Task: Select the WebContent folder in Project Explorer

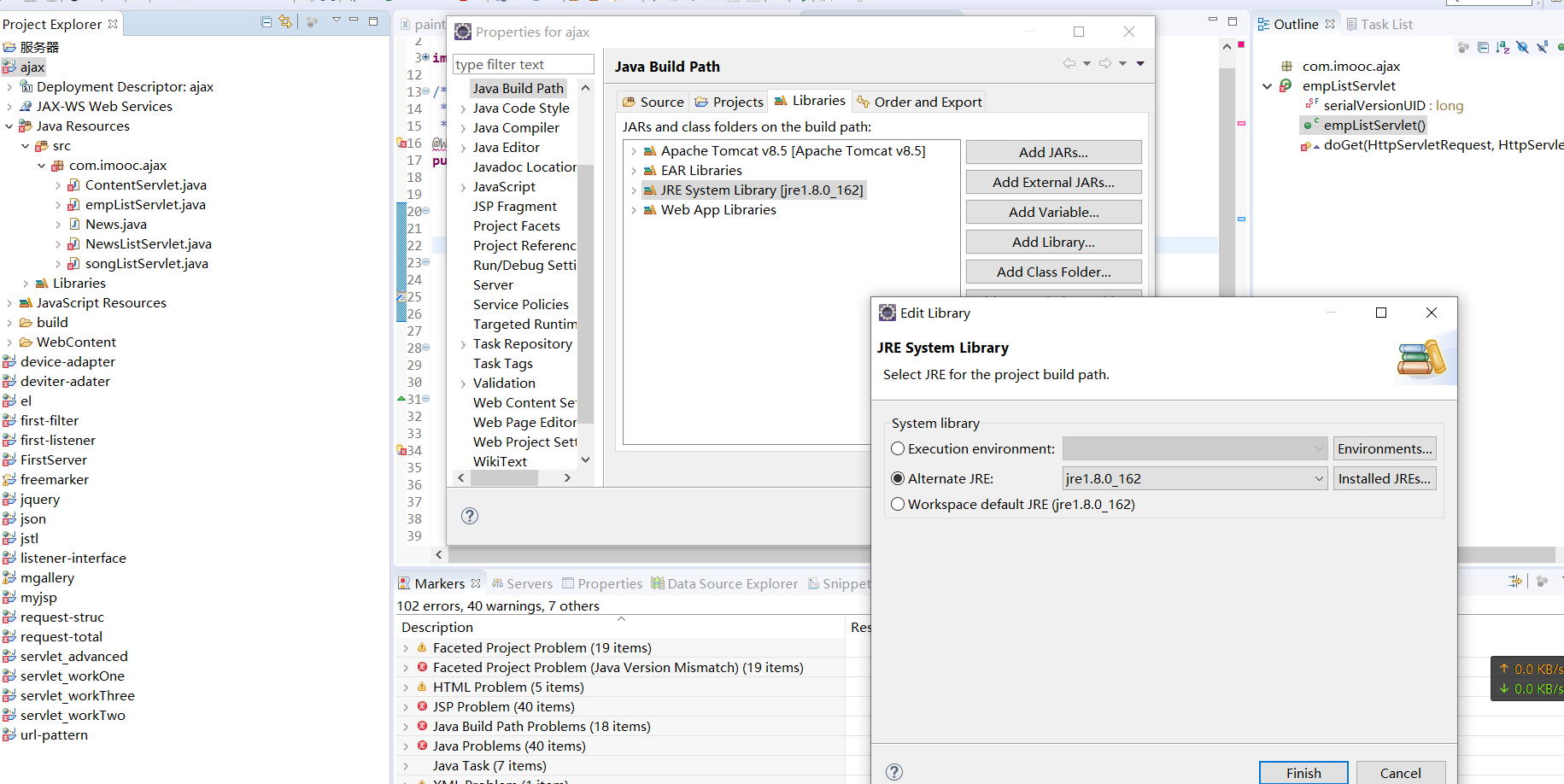Action: [76, 342]
